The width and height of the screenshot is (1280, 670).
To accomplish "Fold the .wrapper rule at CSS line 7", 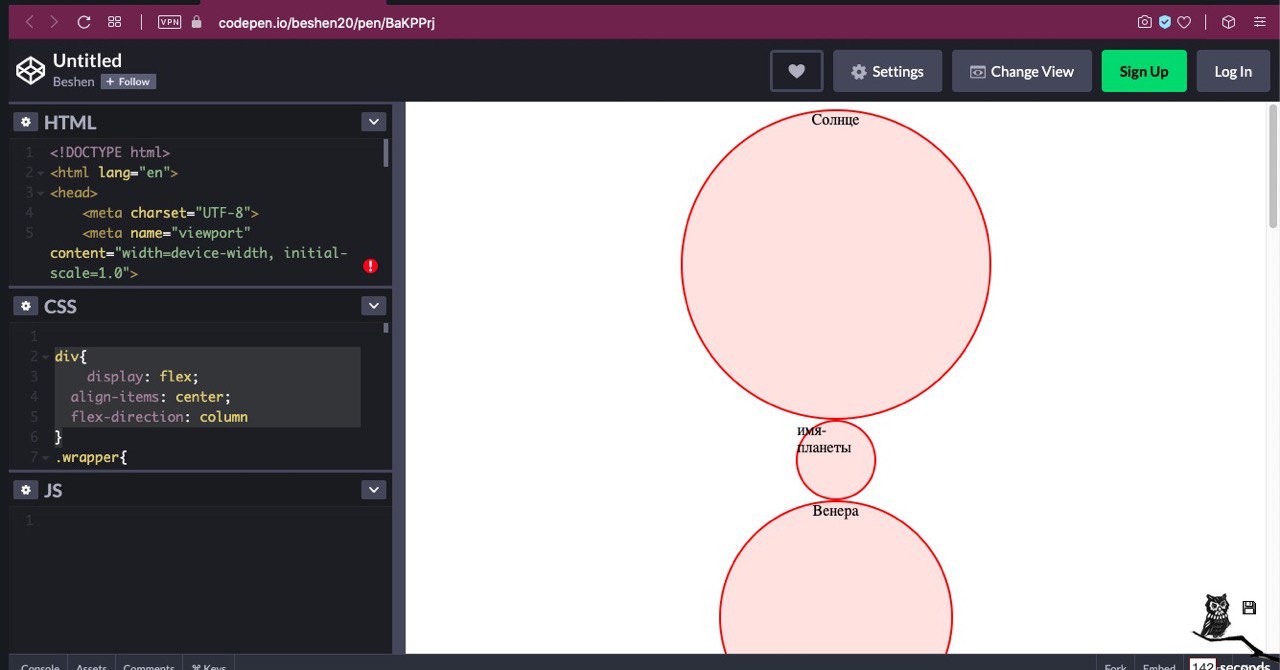I will tap(45, 457).
